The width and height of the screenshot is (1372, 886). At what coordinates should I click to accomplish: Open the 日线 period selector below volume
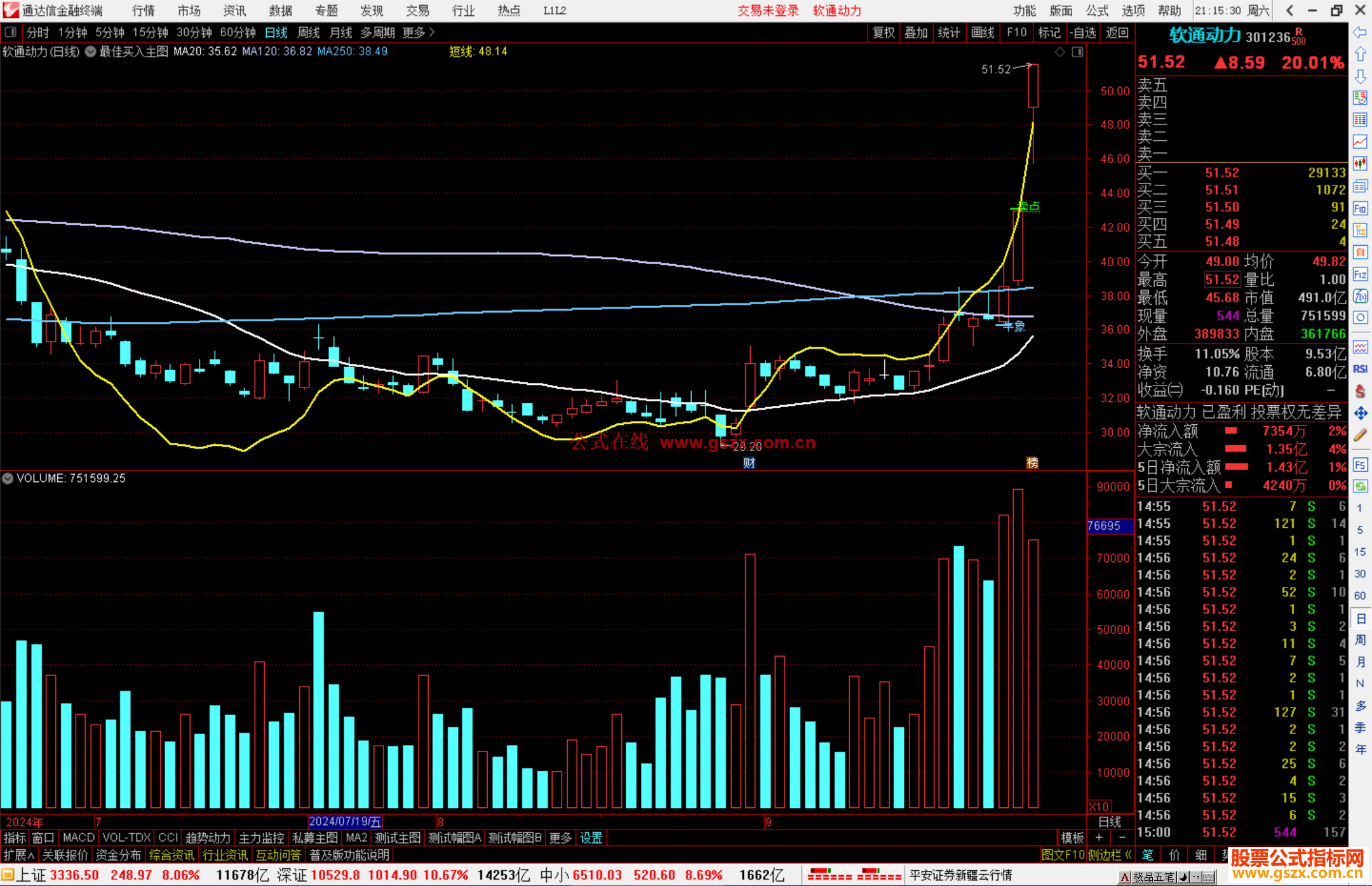click(x=1110, y=822)
